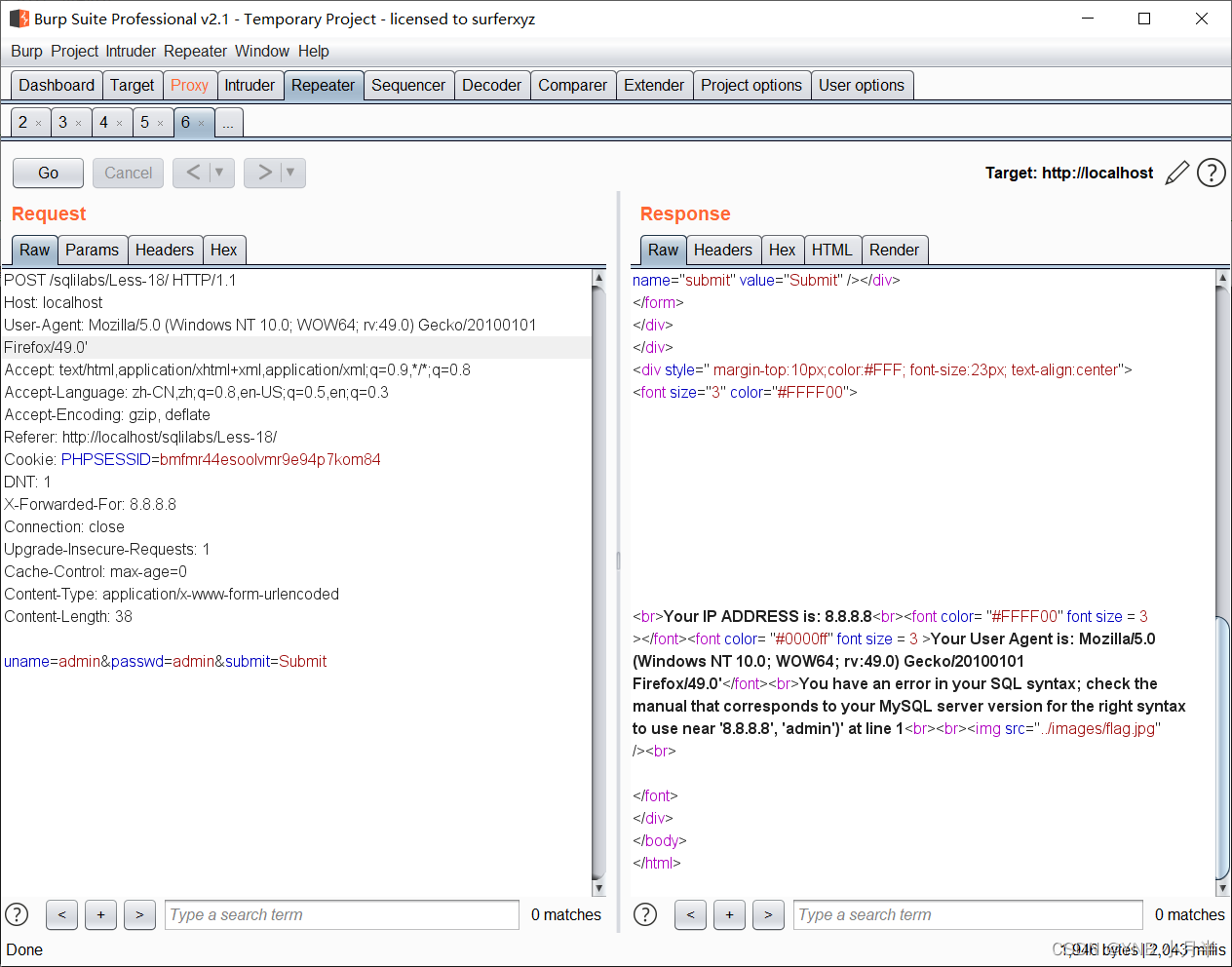Close Repeater tab 2

(38, 123)
